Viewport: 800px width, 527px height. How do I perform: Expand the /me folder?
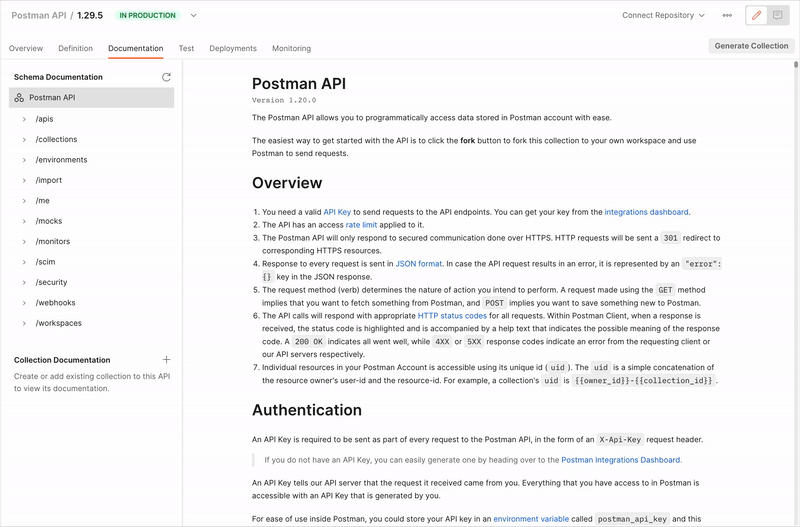pyautogui.click(x=24, y=200)
